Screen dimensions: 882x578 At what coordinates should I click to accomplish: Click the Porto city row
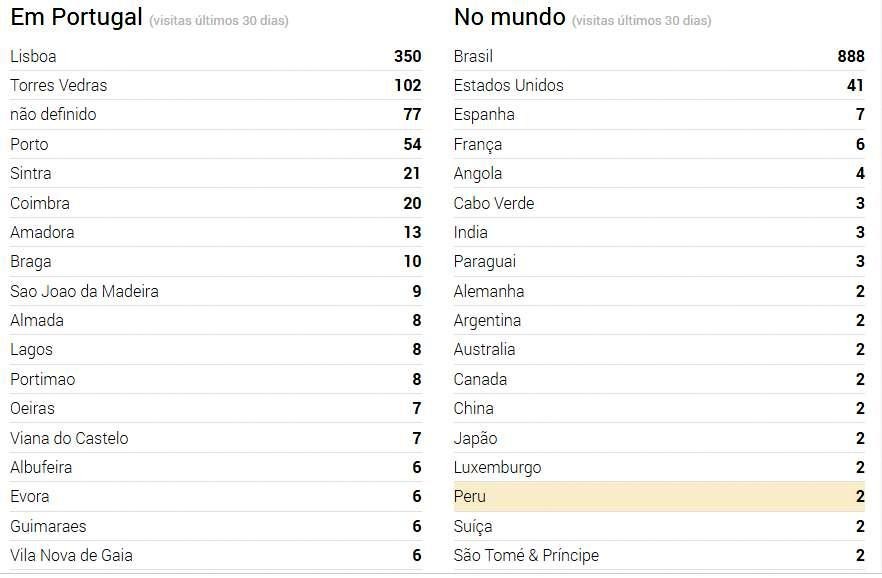(x=29, y=145)
